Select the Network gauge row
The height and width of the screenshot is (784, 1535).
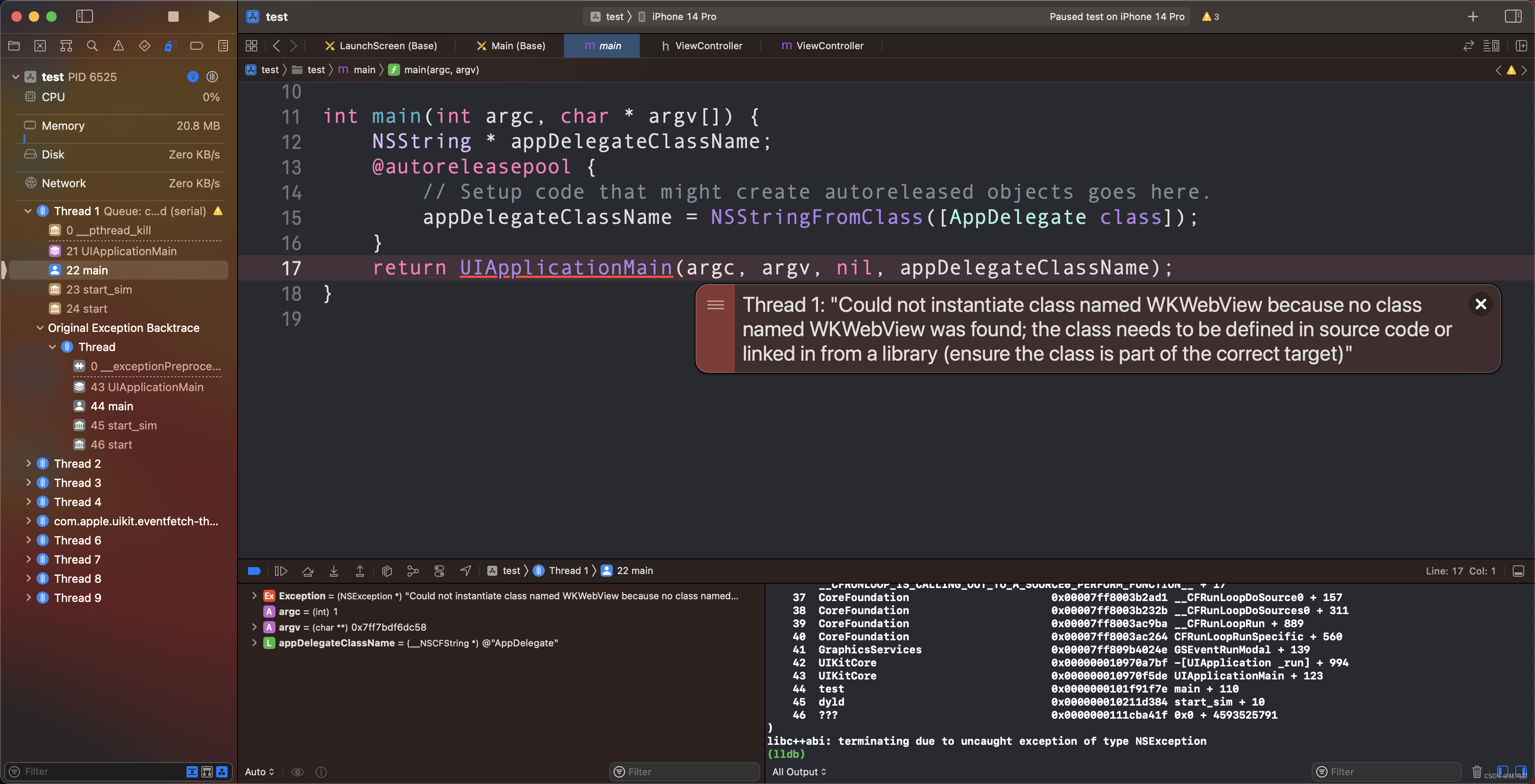tap(122, 183)
